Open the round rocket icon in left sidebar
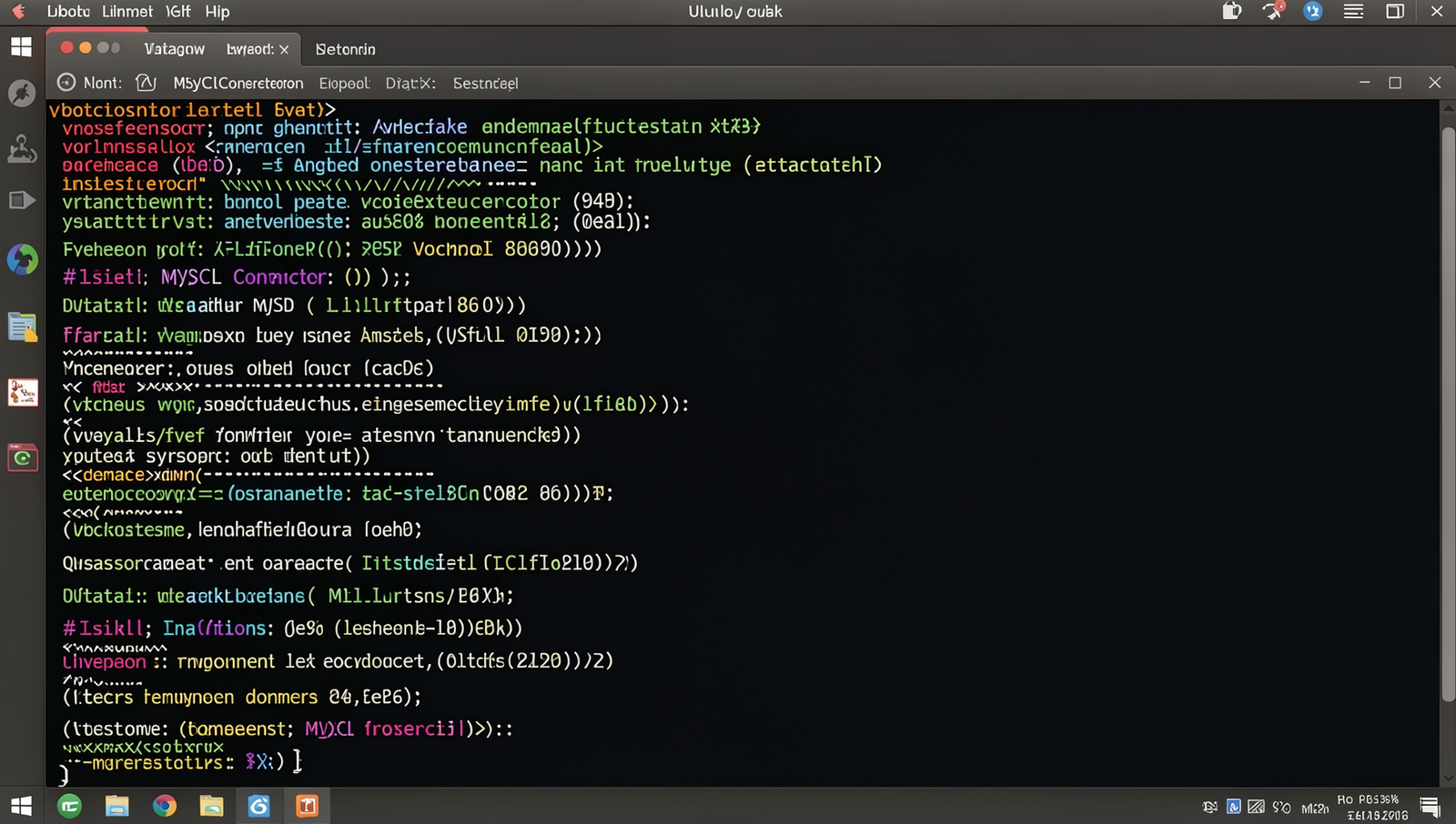1456x824 pixels. (22, 94)
